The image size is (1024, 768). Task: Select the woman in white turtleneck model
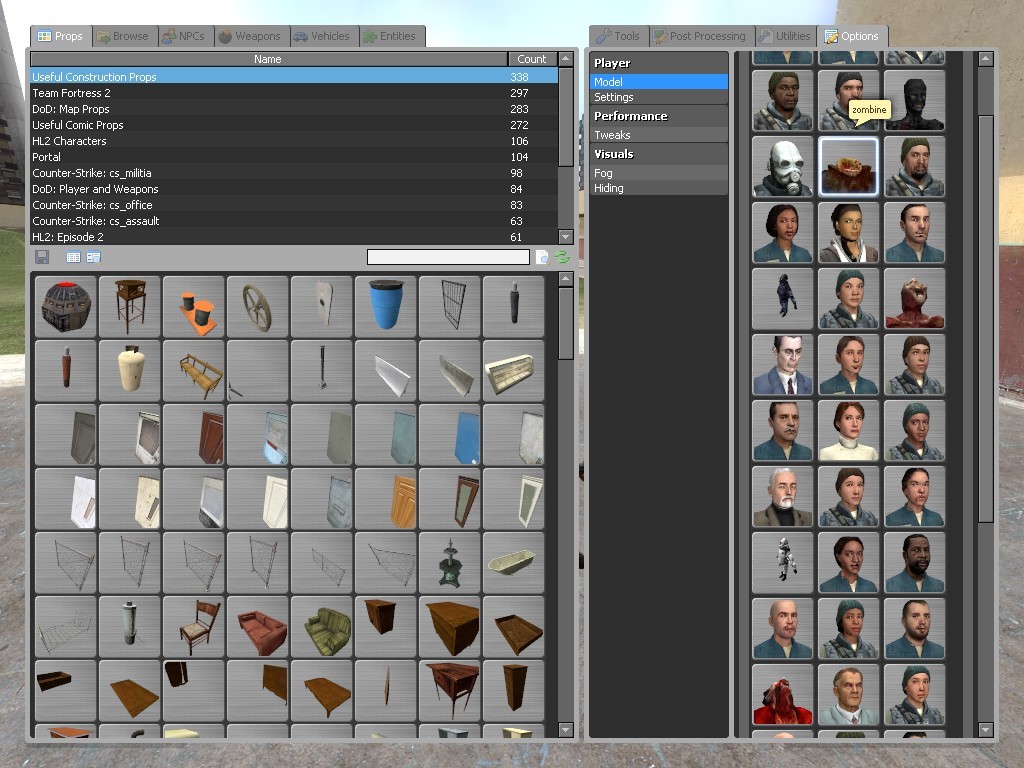[x=848, y=430]
